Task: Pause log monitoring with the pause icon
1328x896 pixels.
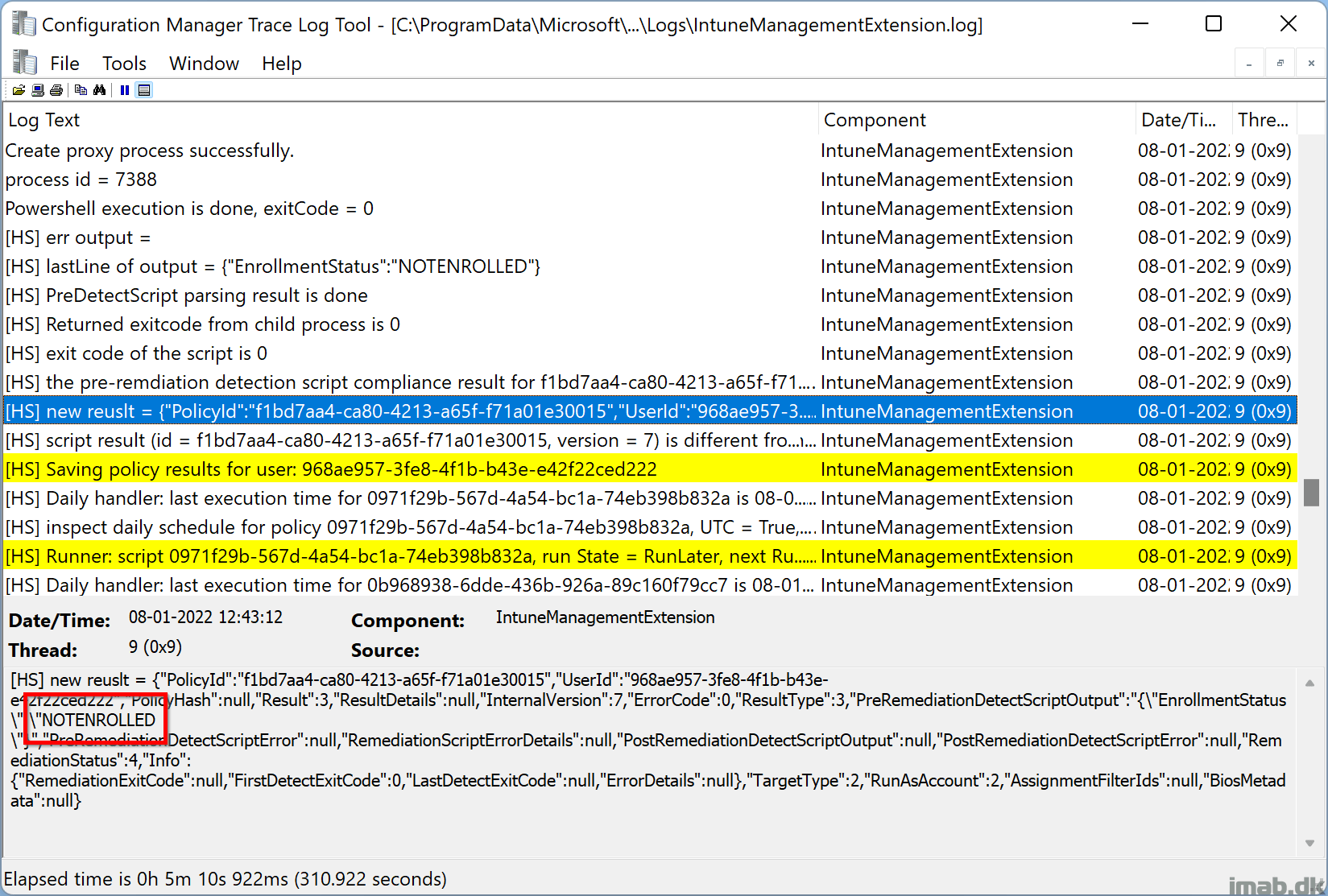Action: tap(125, 90)
